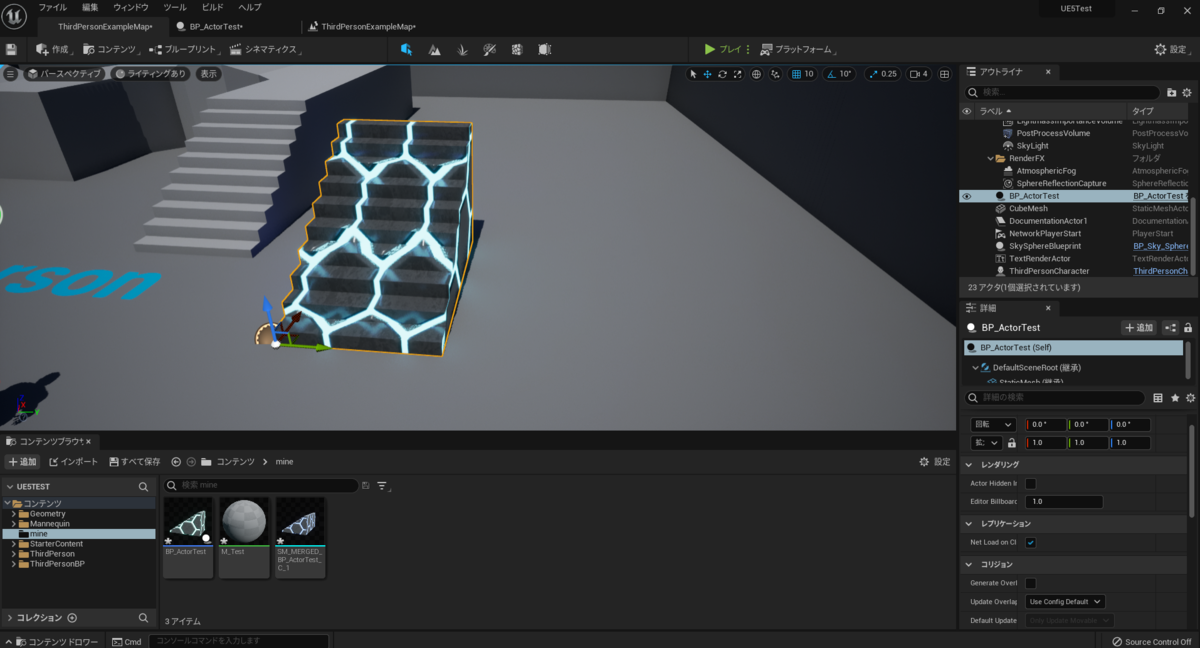
Task: Click the Outliner search field
Action: tap(1062, 92)
